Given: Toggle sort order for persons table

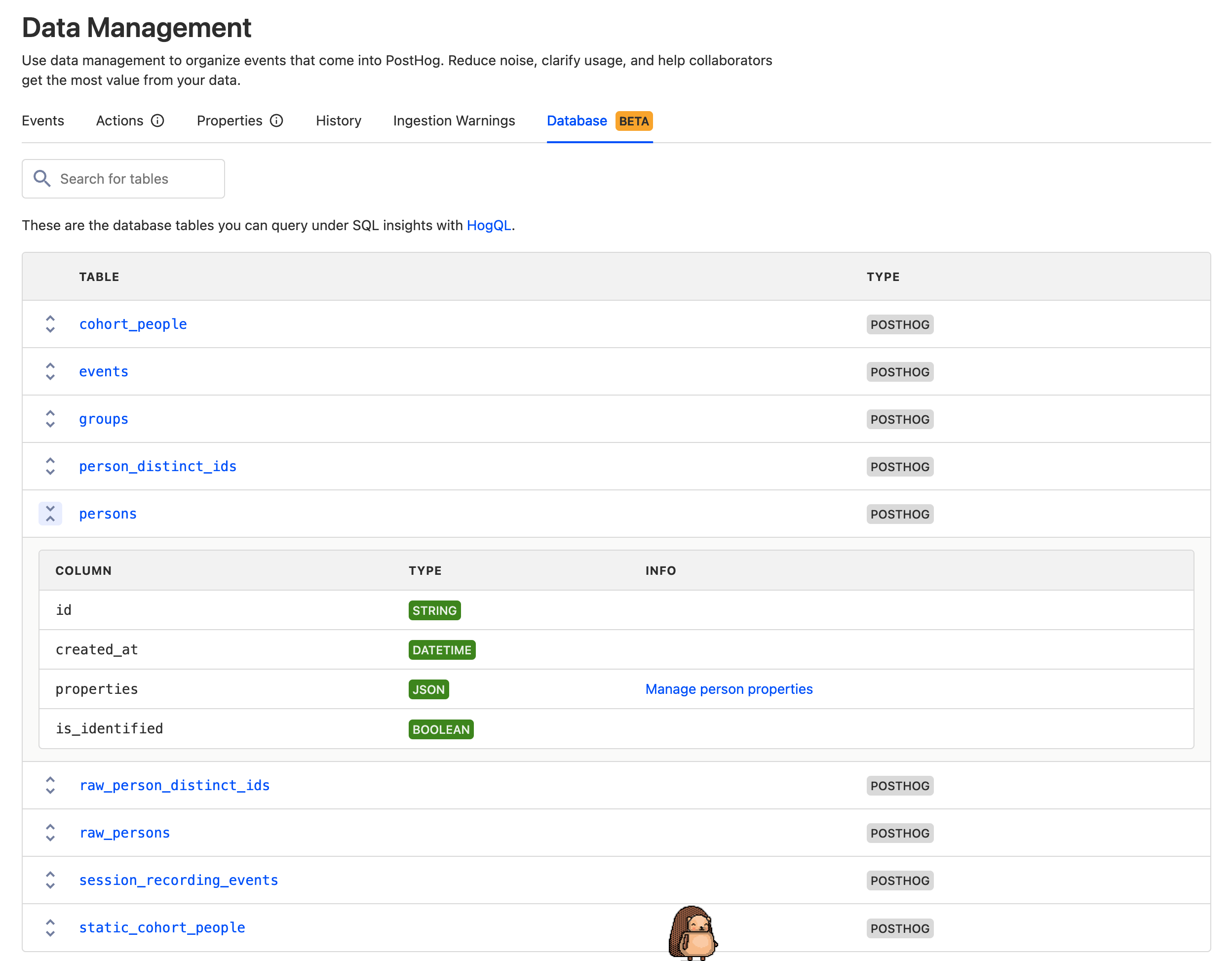Looking at the screenshot, I should (50, 513).
